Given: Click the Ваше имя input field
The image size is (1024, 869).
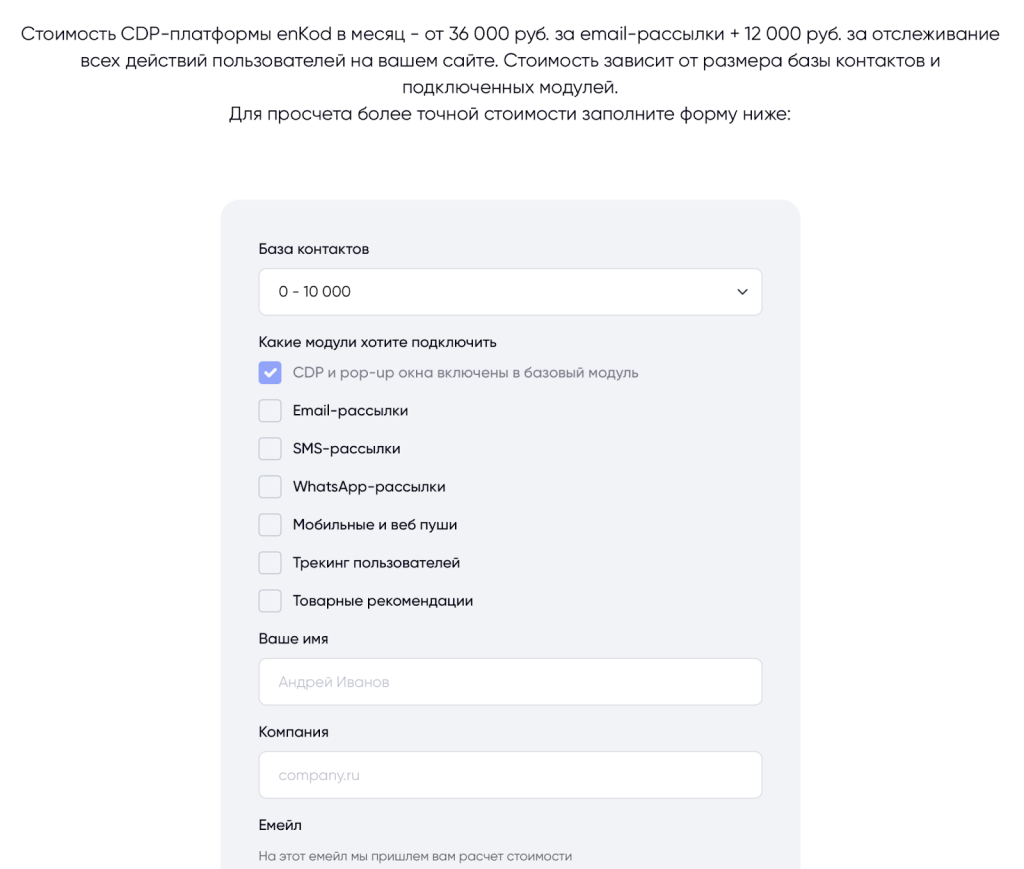Looking at the screenshot, I should coord(510,682).
